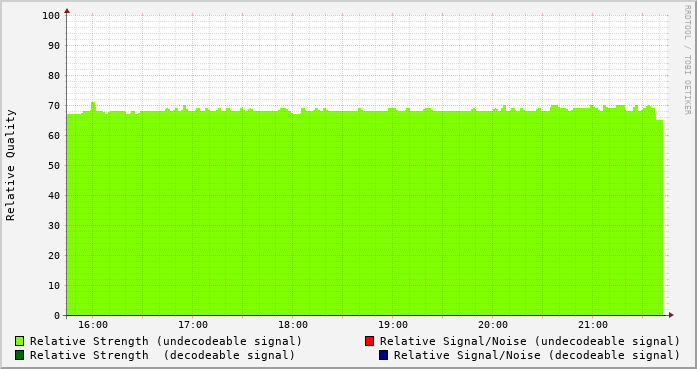Click the 17:00 time axis label

tap(193, 325)
